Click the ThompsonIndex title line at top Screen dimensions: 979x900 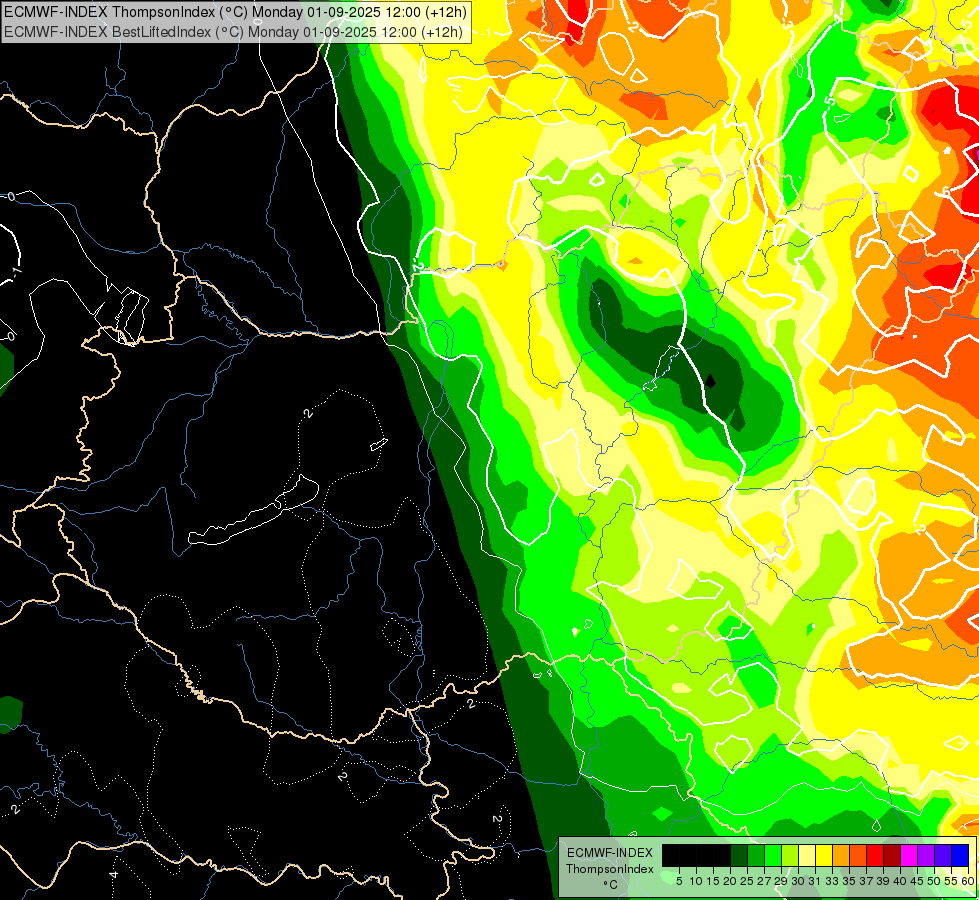[235, 12]
